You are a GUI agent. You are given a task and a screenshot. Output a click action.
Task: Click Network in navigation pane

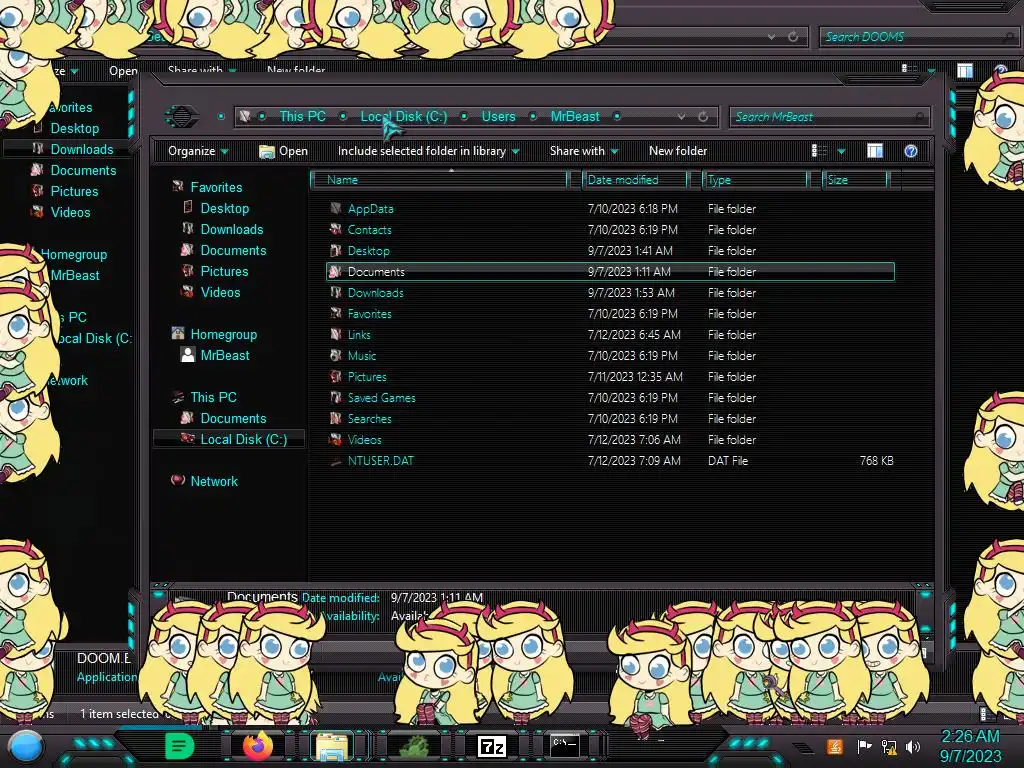click(214, 481)
